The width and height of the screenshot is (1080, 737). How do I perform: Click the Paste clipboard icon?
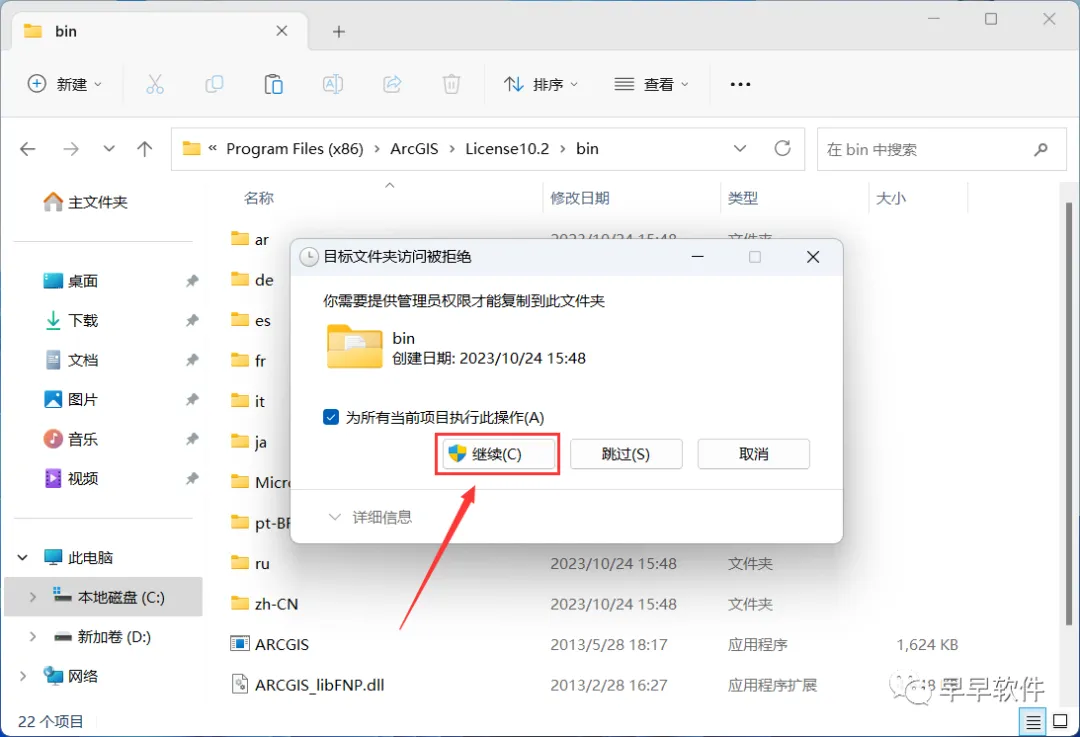click(x=273, y=84)
